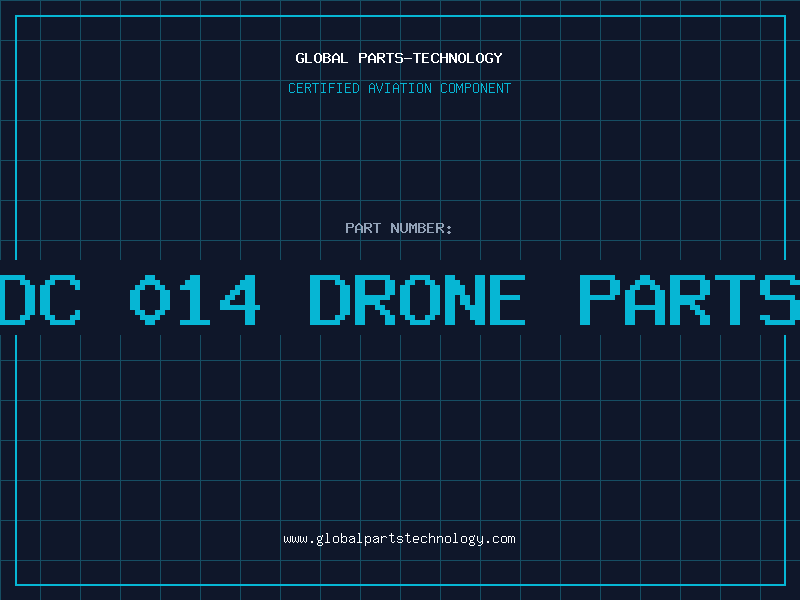The image size is (800, 600).
Task: Click the 'GLOBAL PARTS-TECHNOLOGY' heading text
Action: tap(399, 58)
